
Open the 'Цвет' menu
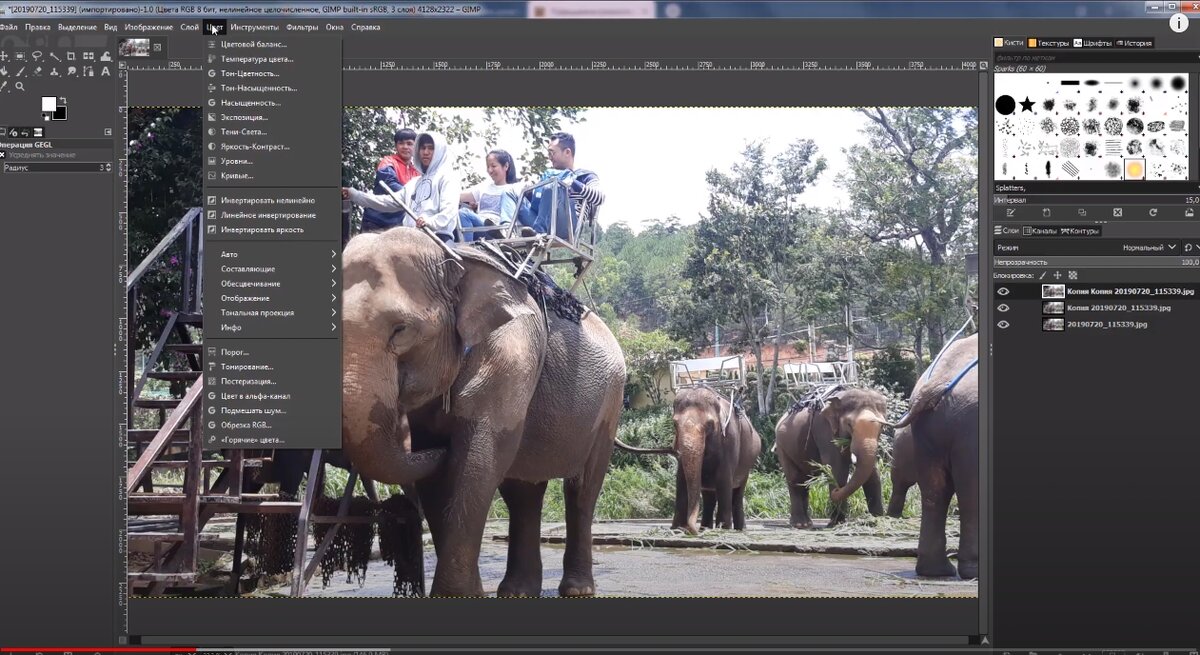click(215, 27)
